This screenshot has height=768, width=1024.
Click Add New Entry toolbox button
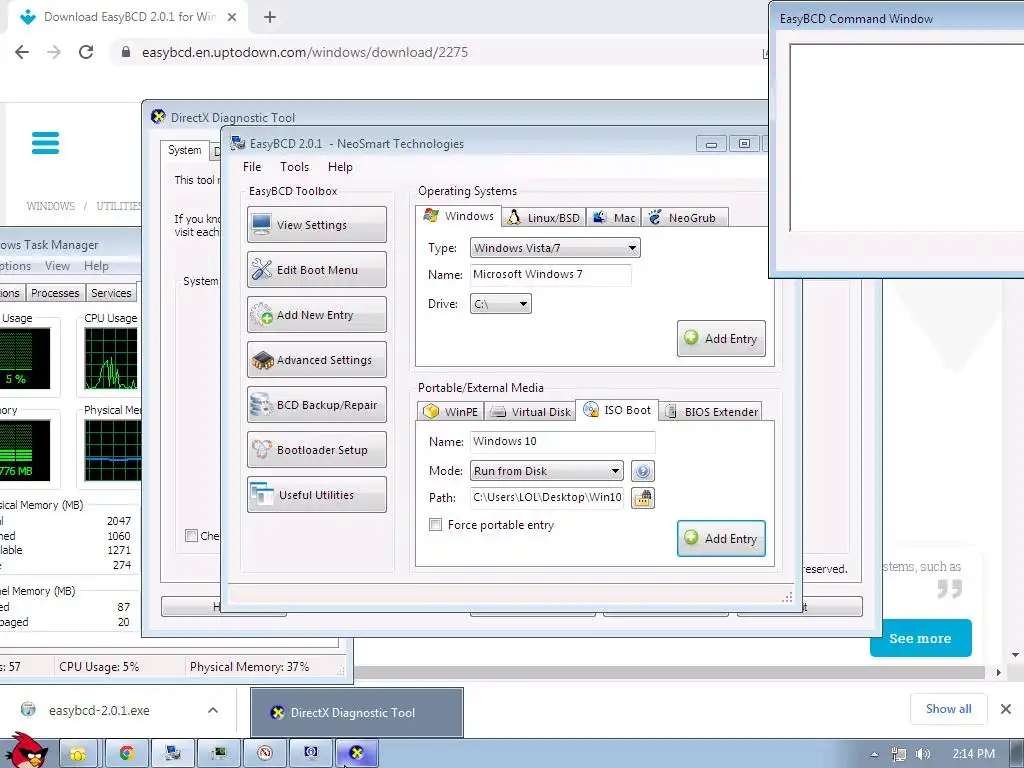[317, 315]
